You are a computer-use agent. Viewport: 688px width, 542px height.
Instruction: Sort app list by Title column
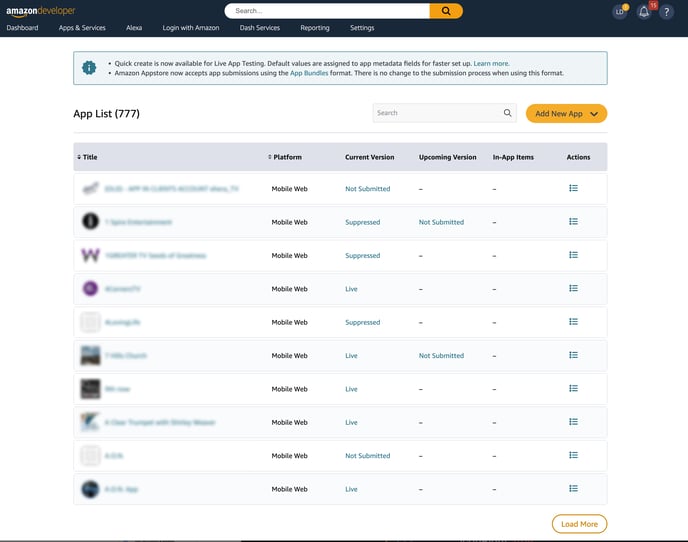tap(88, 157)
